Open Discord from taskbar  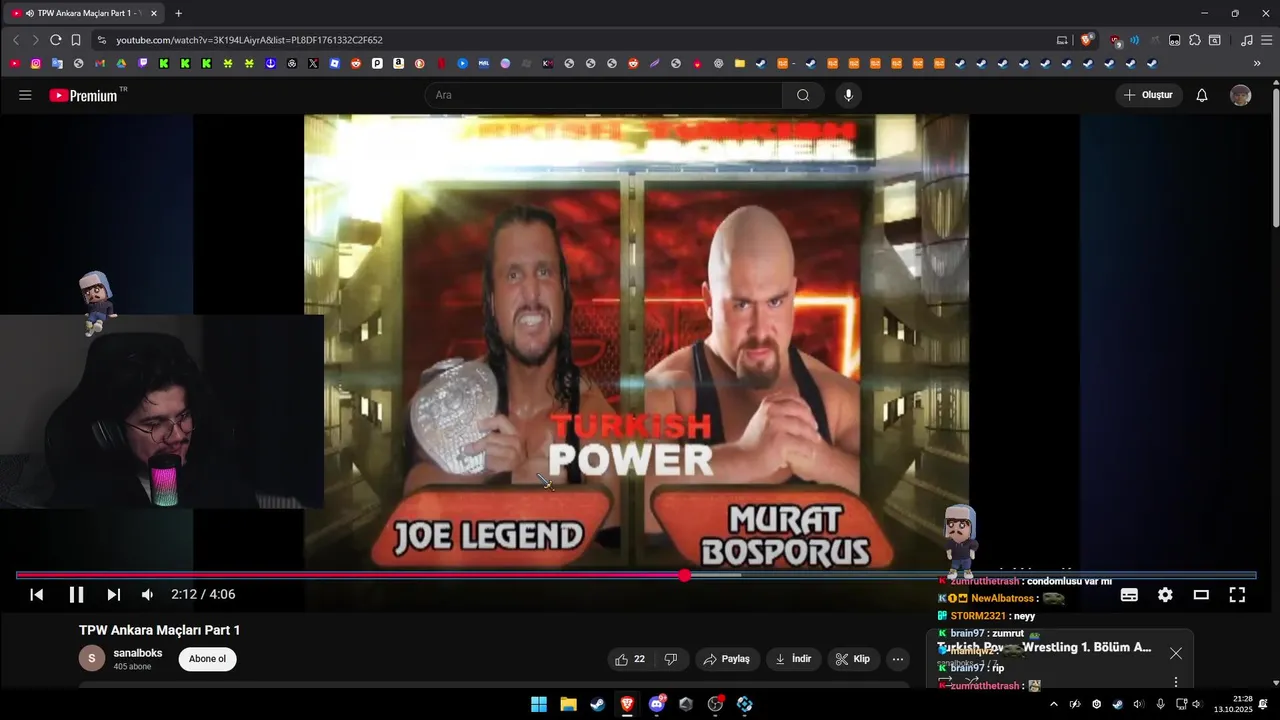click(657, 704)
